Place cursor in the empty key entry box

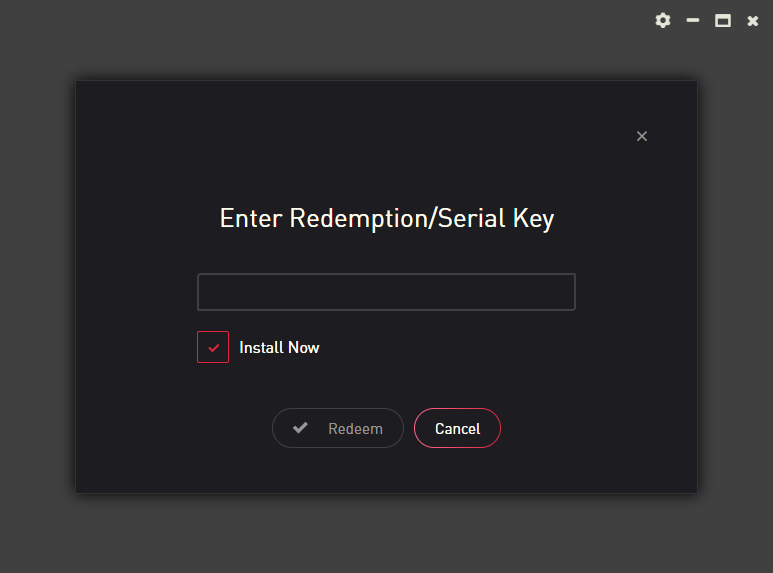[x=386, y=292]
